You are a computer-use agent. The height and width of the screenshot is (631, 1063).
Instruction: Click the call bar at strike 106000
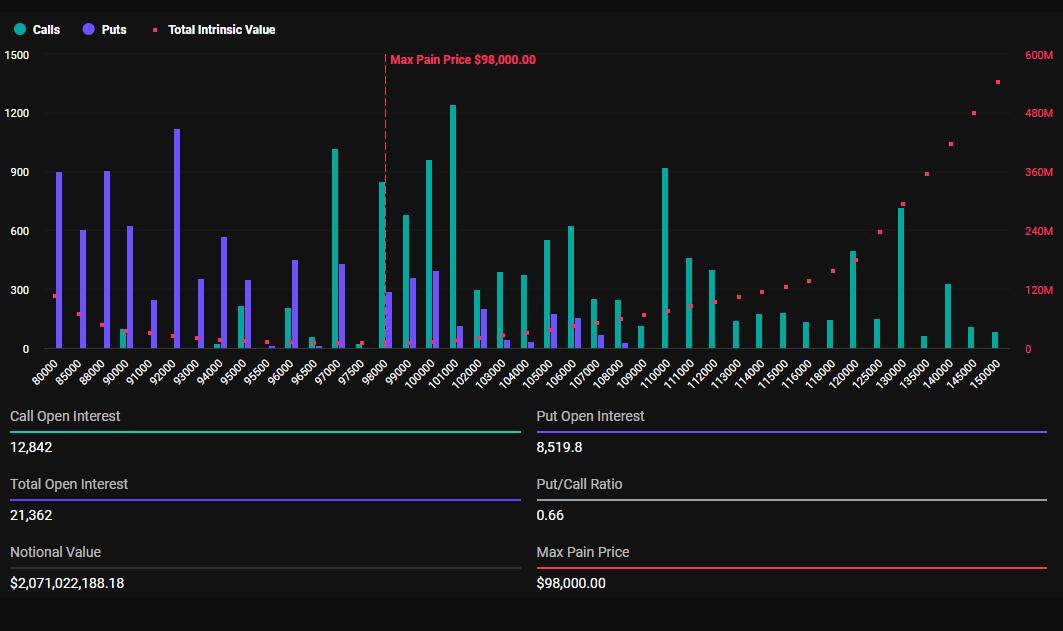571,287
